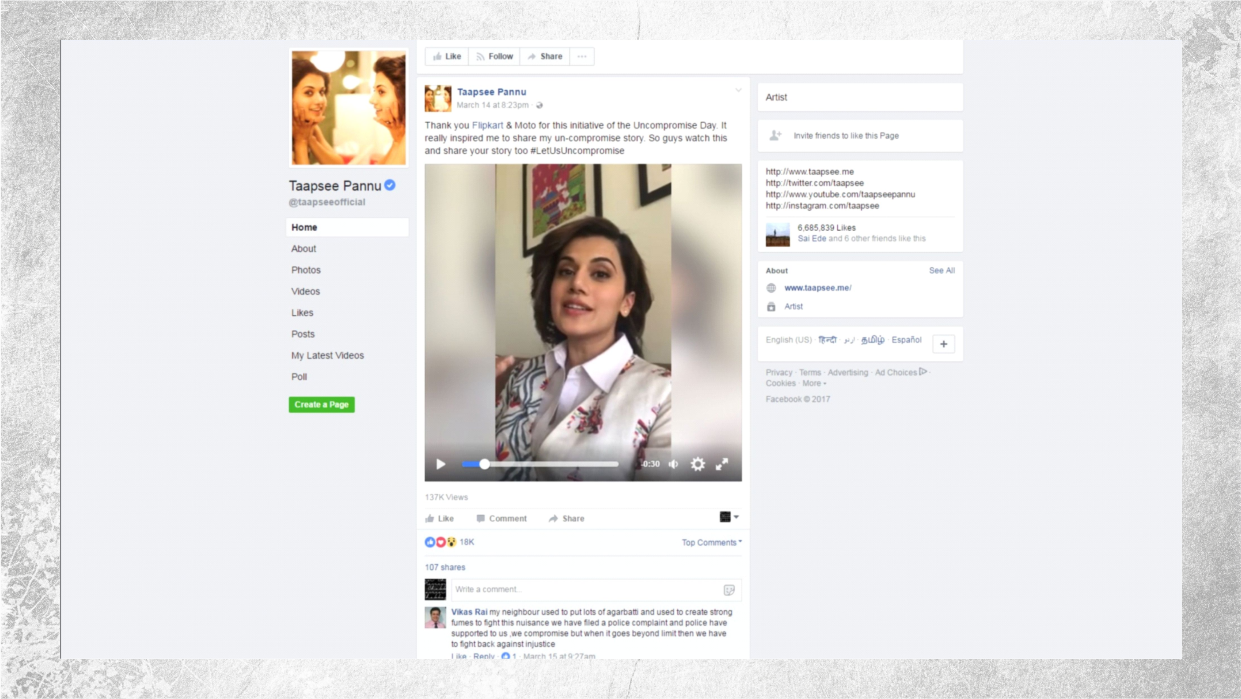Switch language to Español
Image resolution: width=1241 pixels, height=699 pixels.
[x=907, y=340]
